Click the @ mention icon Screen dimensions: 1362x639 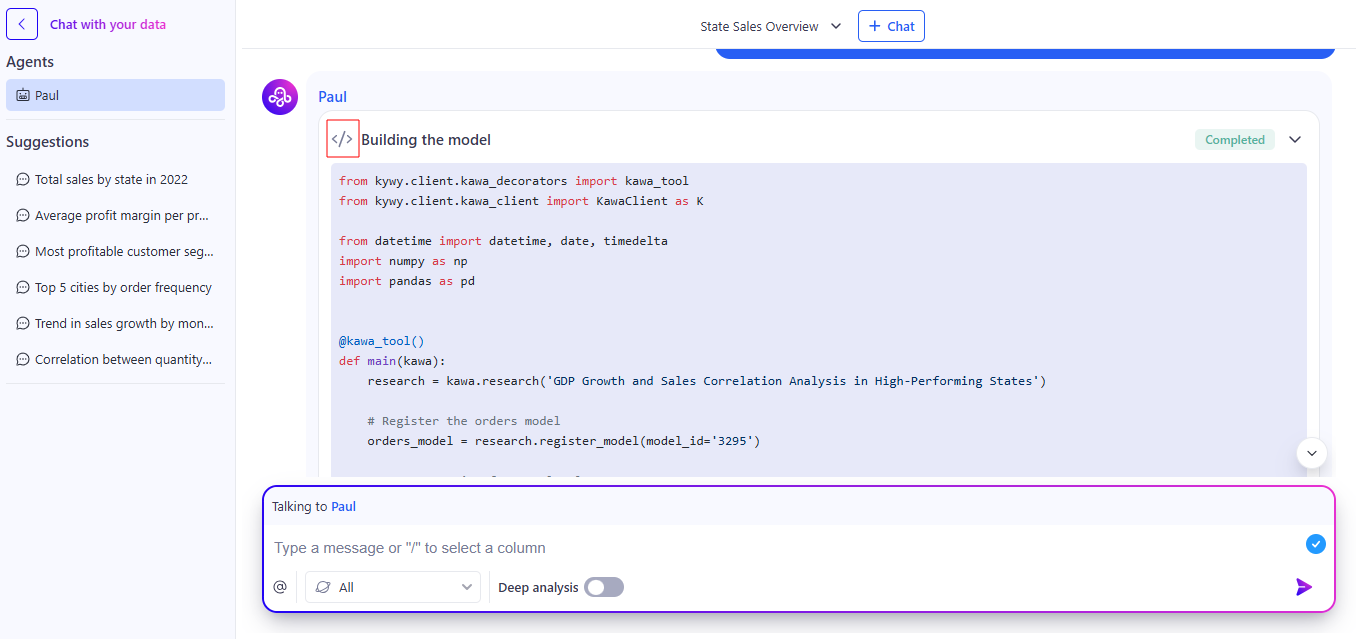[x=280, y=587]
